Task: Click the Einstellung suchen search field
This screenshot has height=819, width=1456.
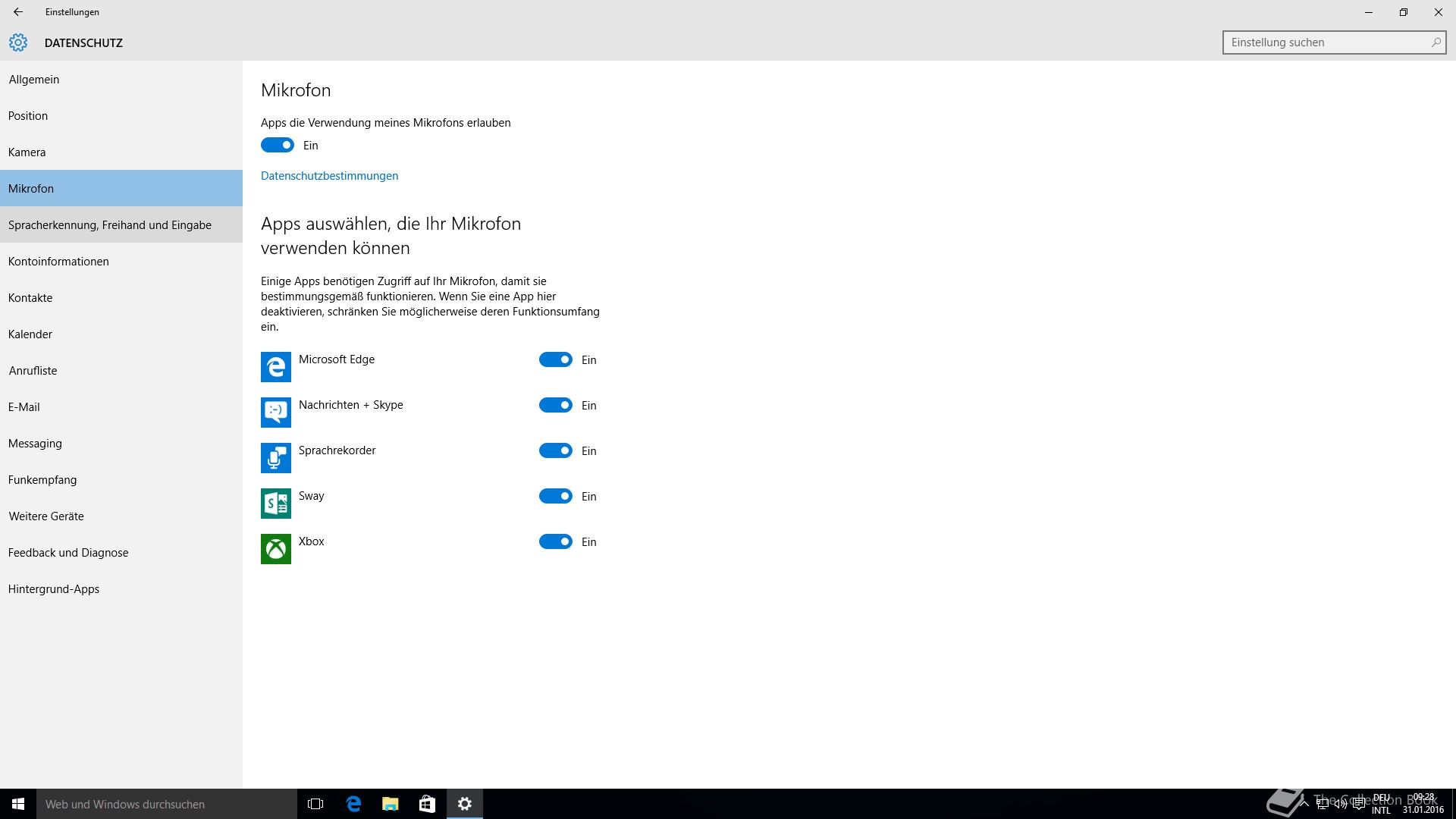Action: (x=1334, y=42)
